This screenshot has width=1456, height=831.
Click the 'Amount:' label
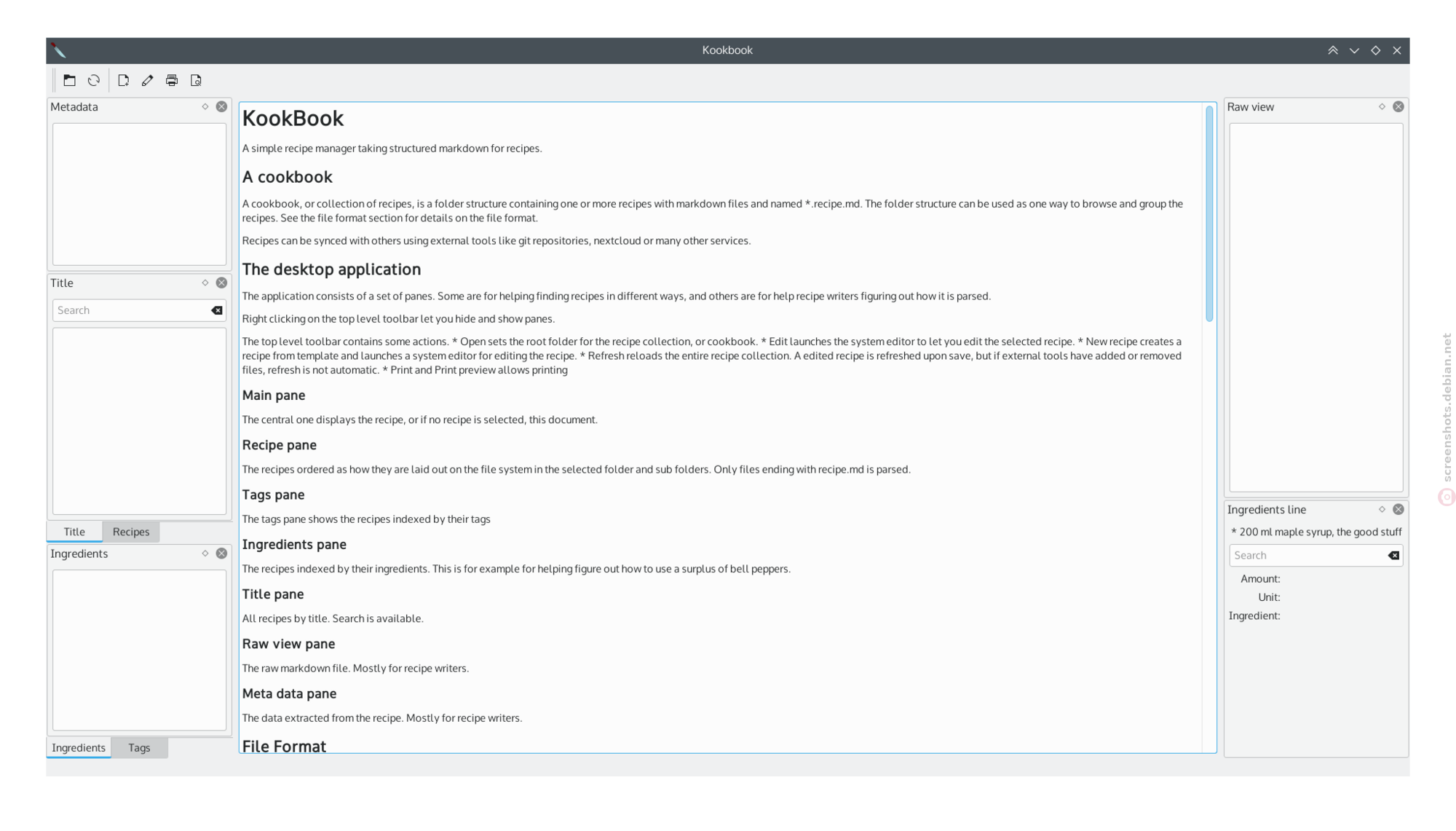[1260, 579]
